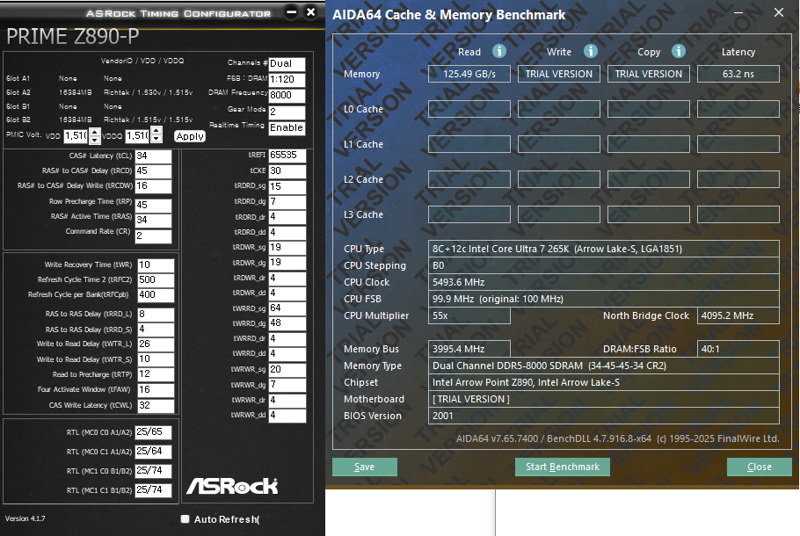800x536 pixels.
Task: Open Copy benchmark info icon
Action: click(679, 51)
